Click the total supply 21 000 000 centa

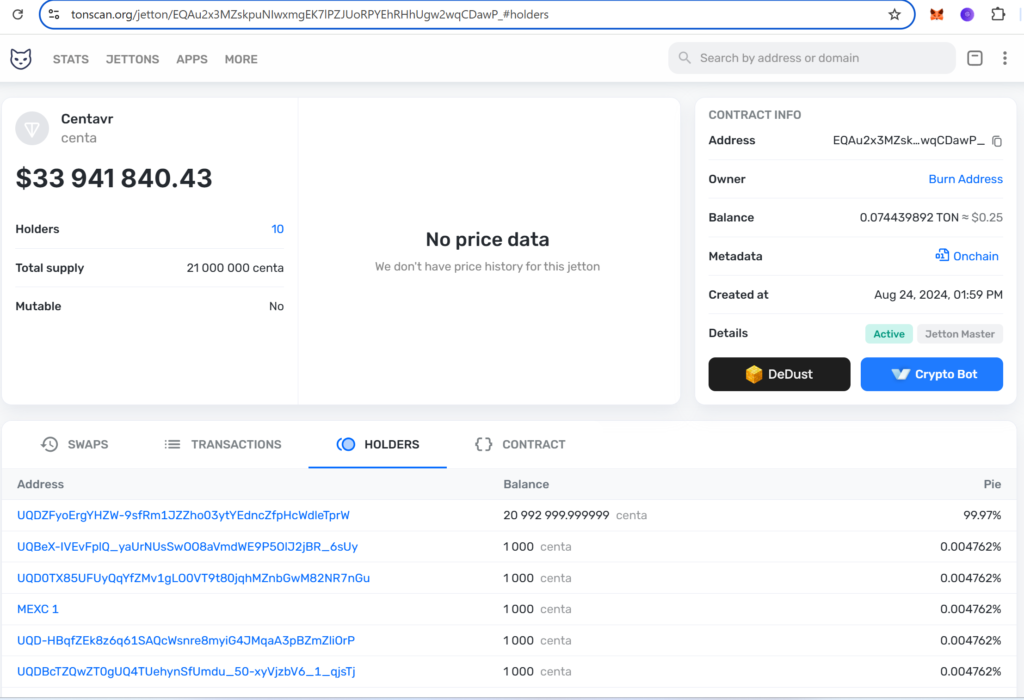pyautogui.click(x=235, y=268)
